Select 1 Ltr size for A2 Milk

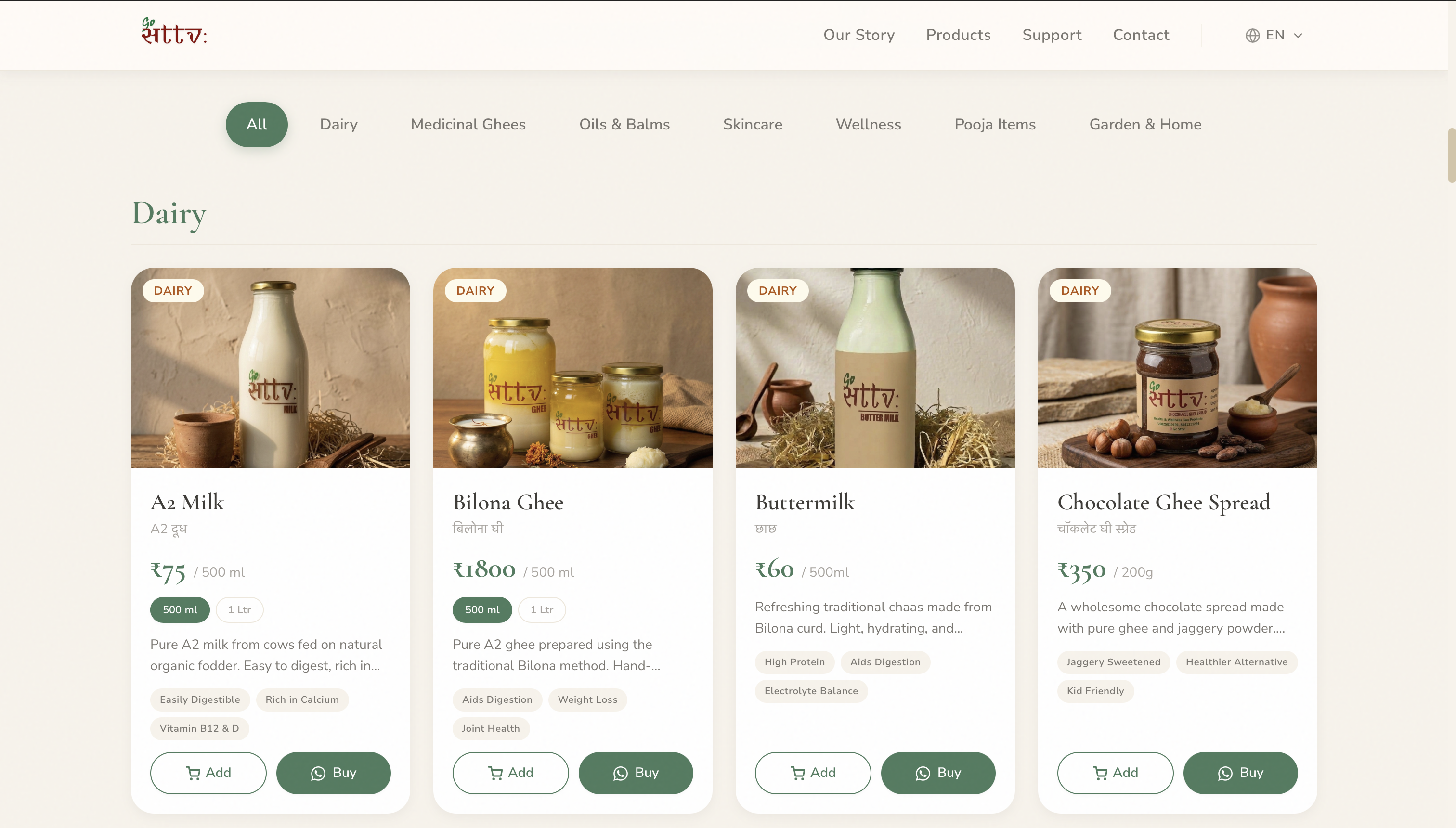tap(239, 609)
